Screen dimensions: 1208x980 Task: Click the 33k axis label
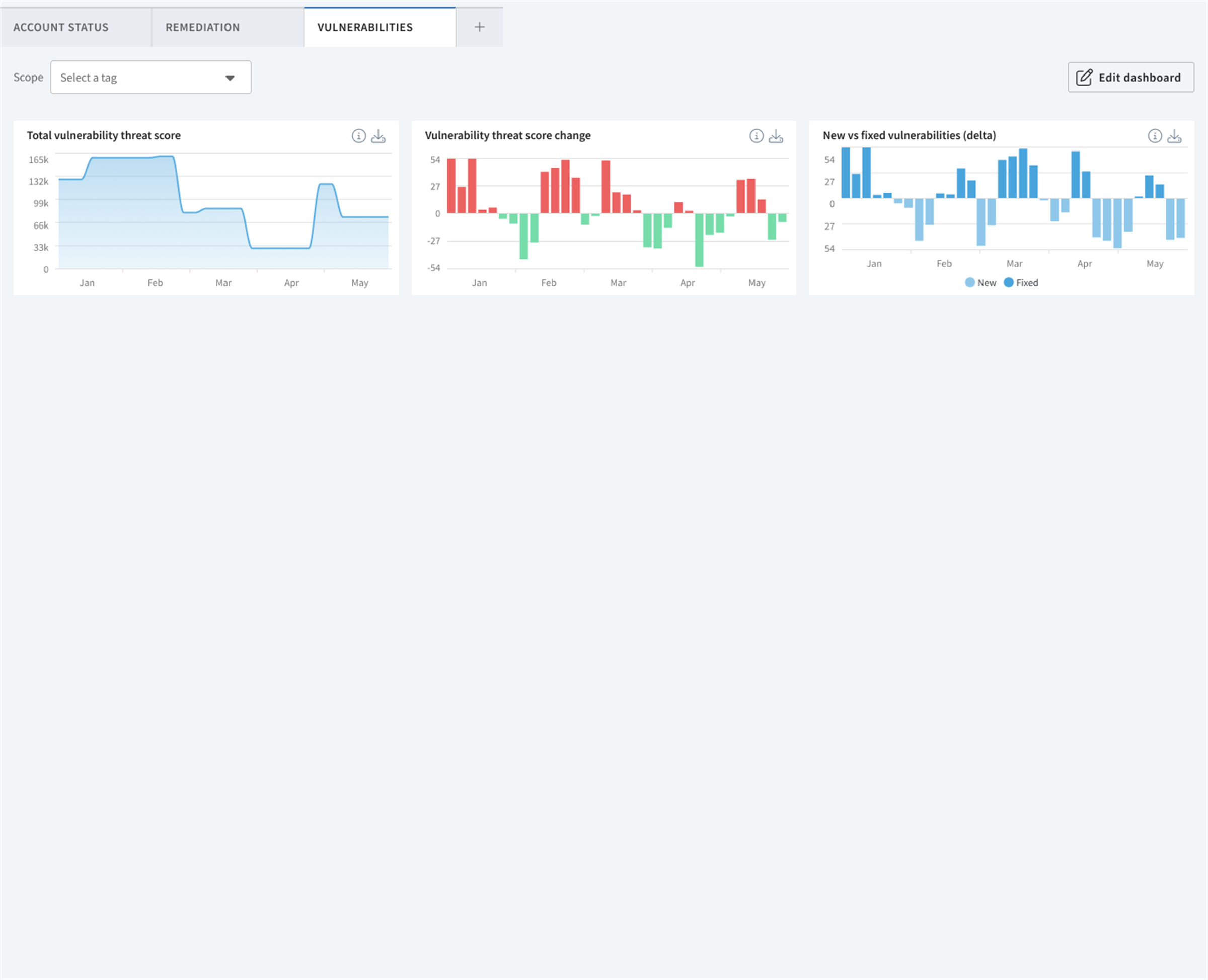pos(41,248)
